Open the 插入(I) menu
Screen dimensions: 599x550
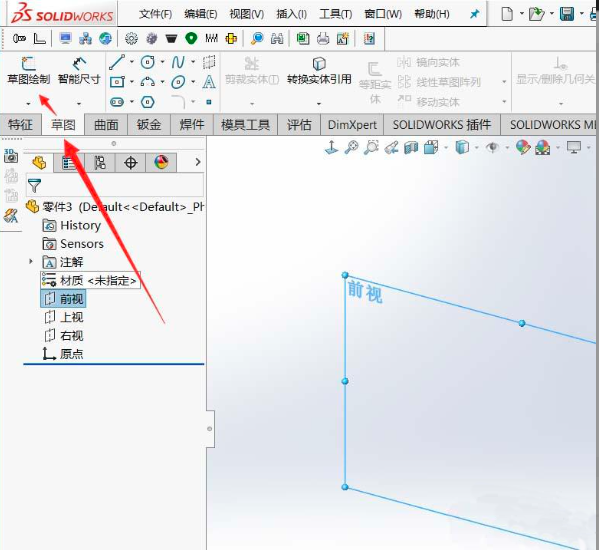tap(291, 14)
